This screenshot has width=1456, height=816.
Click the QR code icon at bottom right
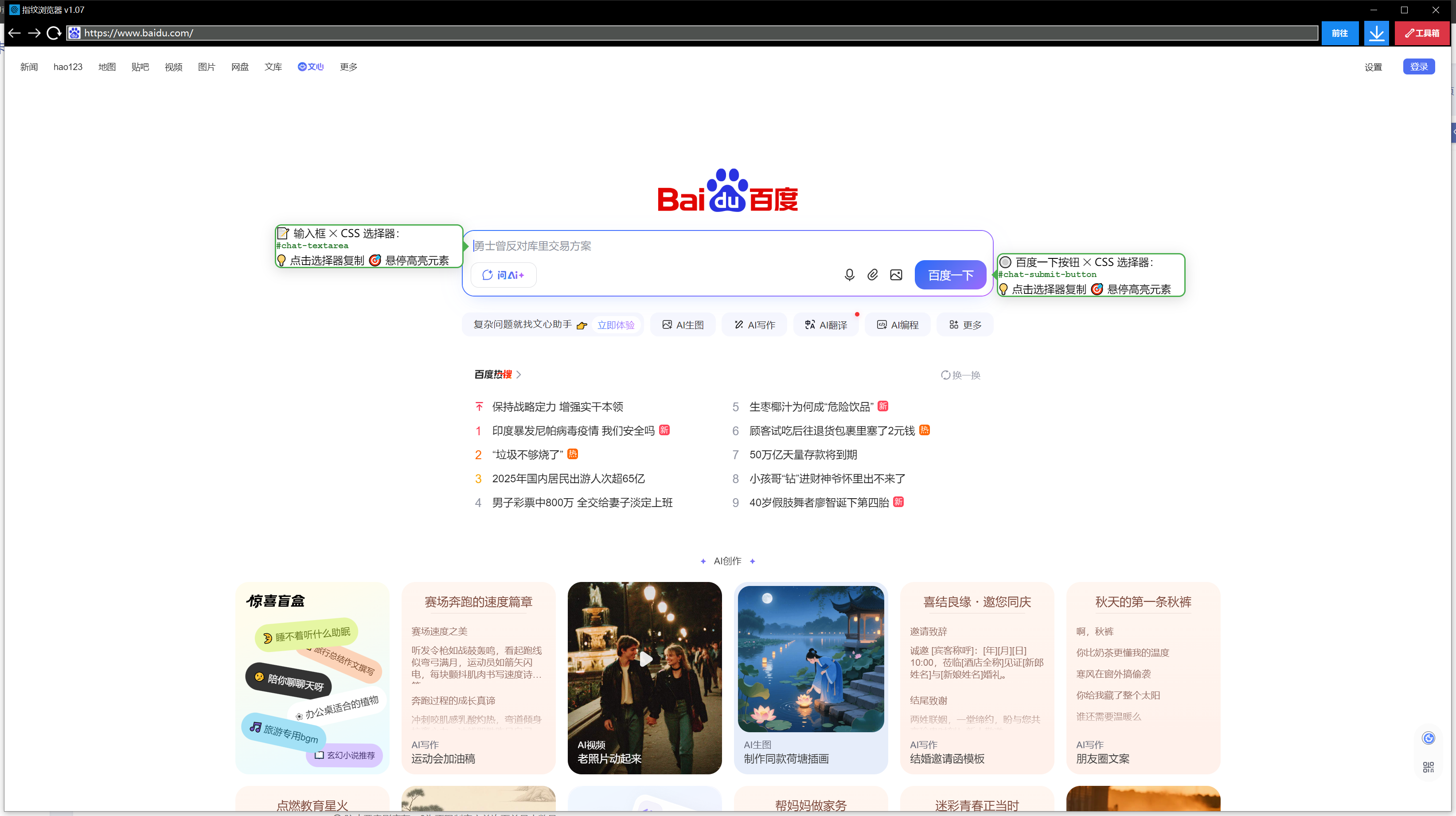click(x=1429, y=767)
